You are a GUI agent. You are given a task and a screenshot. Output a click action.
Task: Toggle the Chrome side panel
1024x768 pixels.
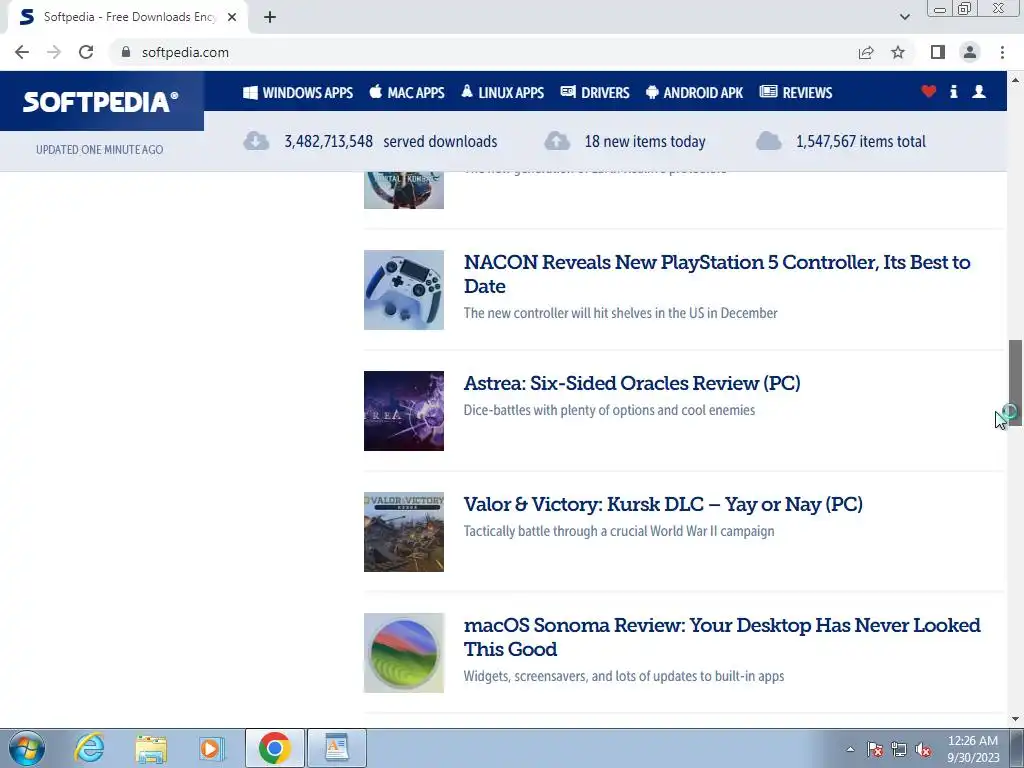pos(938,52)
